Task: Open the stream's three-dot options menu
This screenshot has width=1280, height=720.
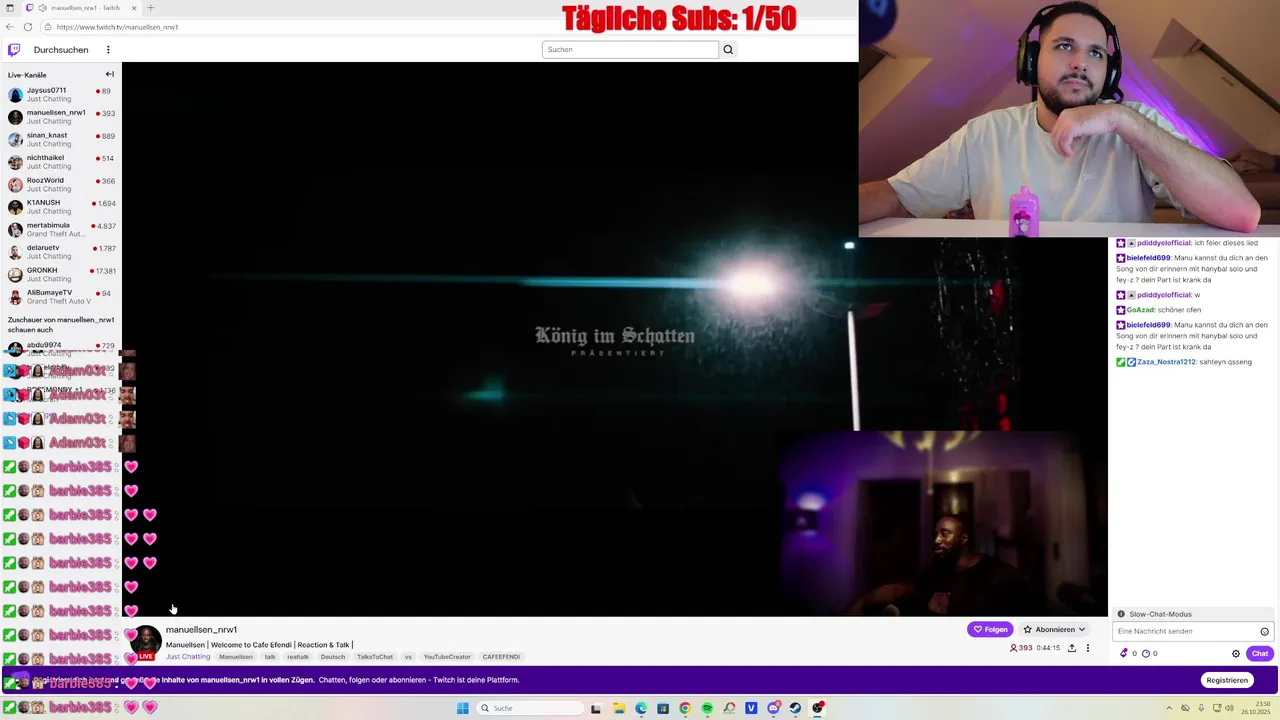Action: [x=1088, y=648]
